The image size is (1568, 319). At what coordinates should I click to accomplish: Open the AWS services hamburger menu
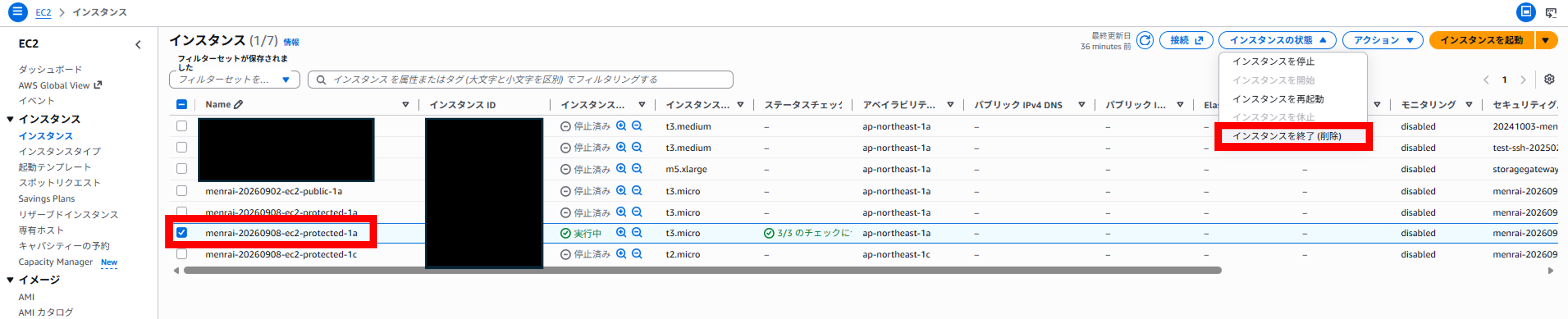coord(17,11)
